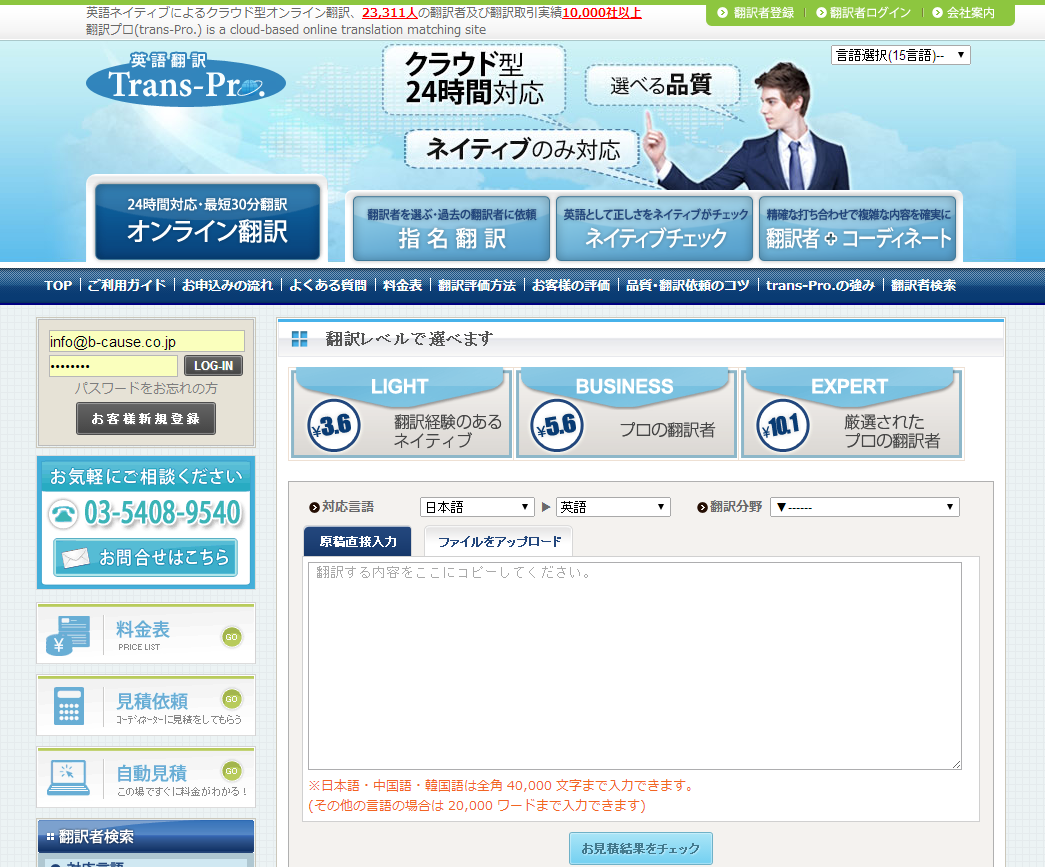1045x867 pixels.
Task: Click the 会社案内 link
Action: pos(970,13)
